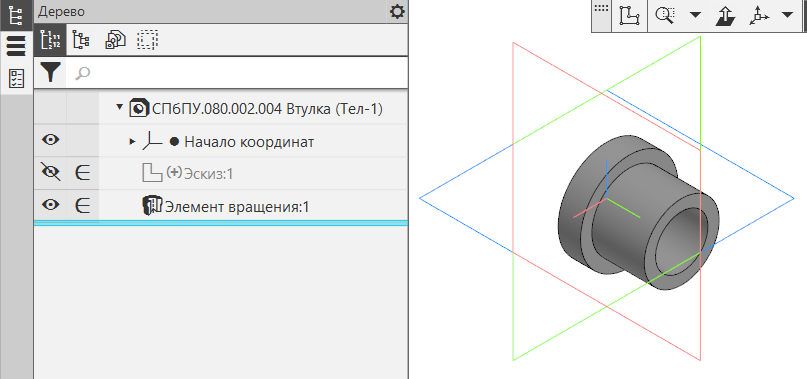807x379 pixels.
Task: Select СПбПУ.080.002.004 Втулка root node
Action: (x=267, y=109)
